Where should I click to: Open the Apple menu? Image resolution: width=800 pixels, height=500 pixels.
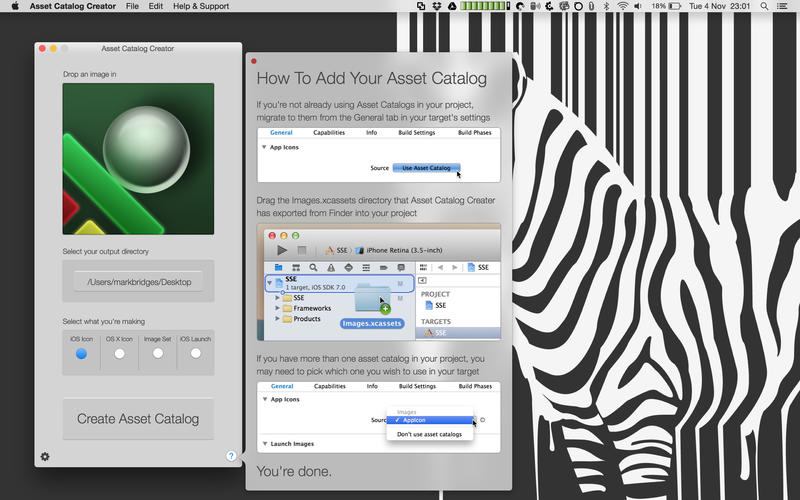coord(14,6)
